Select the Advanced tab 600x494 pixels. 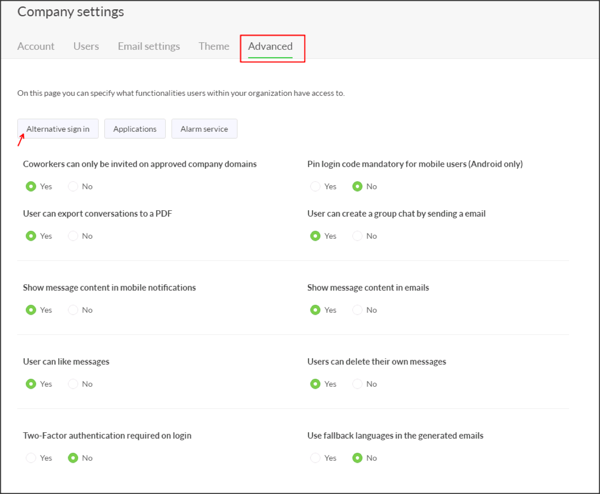tap(270, 46)
